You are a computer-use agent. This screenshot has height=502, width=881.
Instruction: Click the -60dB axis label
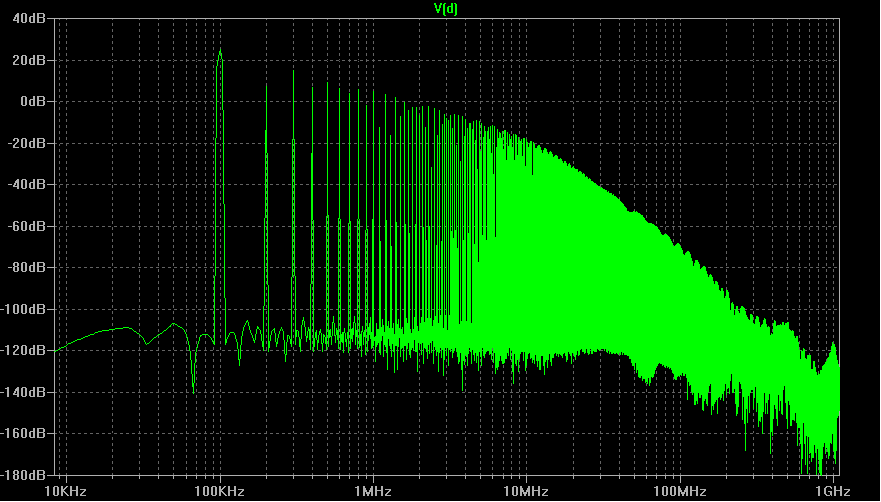(28, 226)
